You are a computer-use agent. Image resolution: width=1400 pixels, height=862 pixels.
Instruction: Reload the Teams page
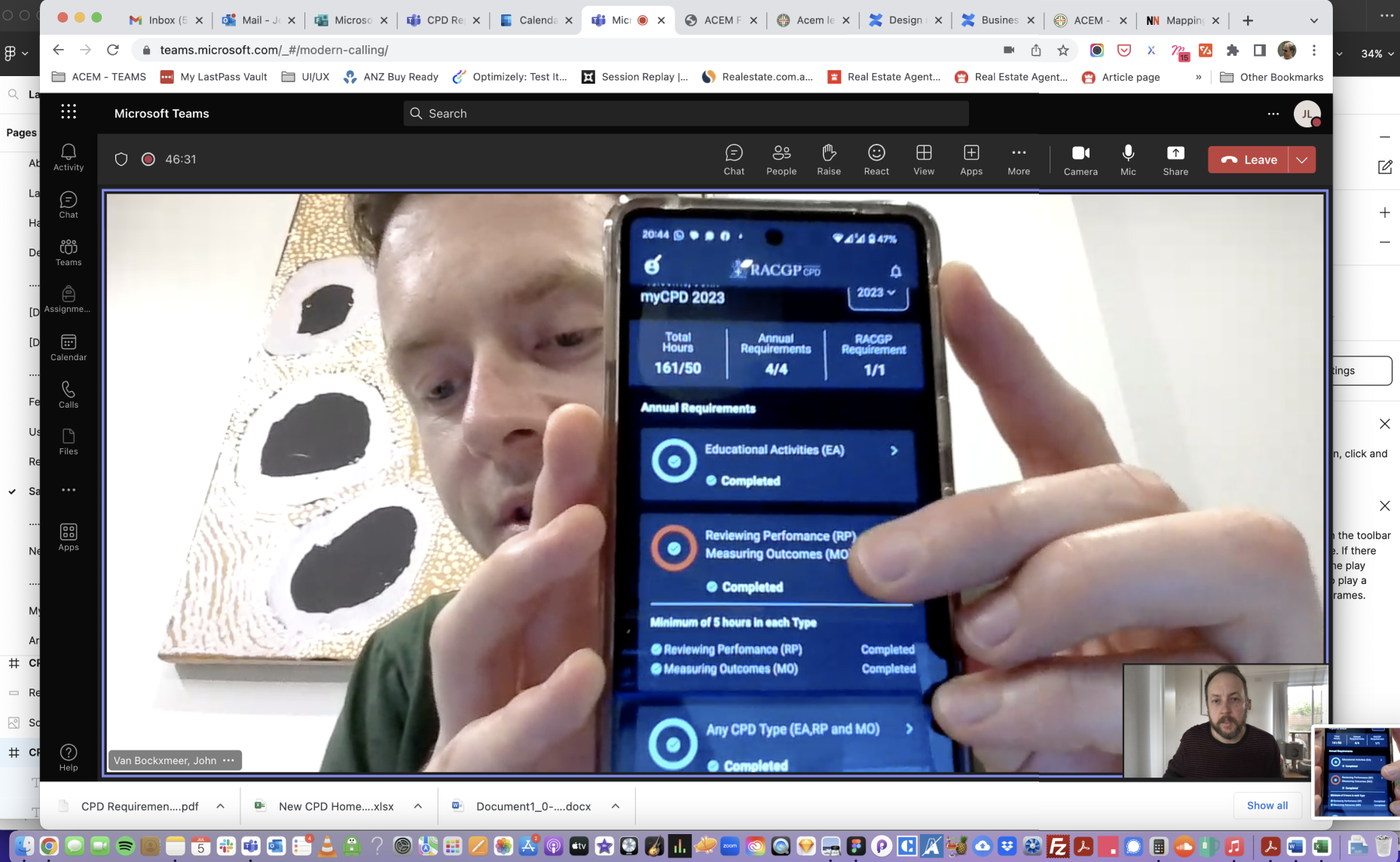tap(113, 50)
